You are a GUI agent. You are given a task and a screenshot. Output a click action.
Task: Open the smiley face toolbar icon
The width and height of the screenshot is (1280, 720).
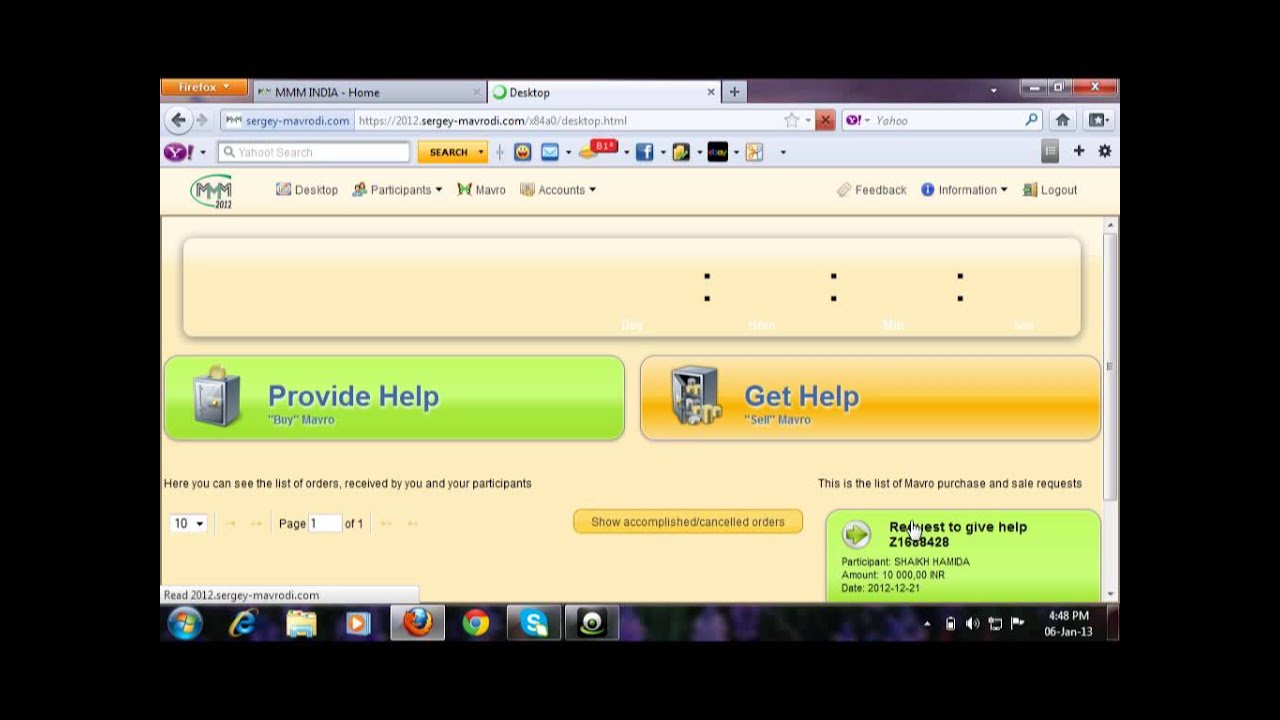[x=522, y=152]
